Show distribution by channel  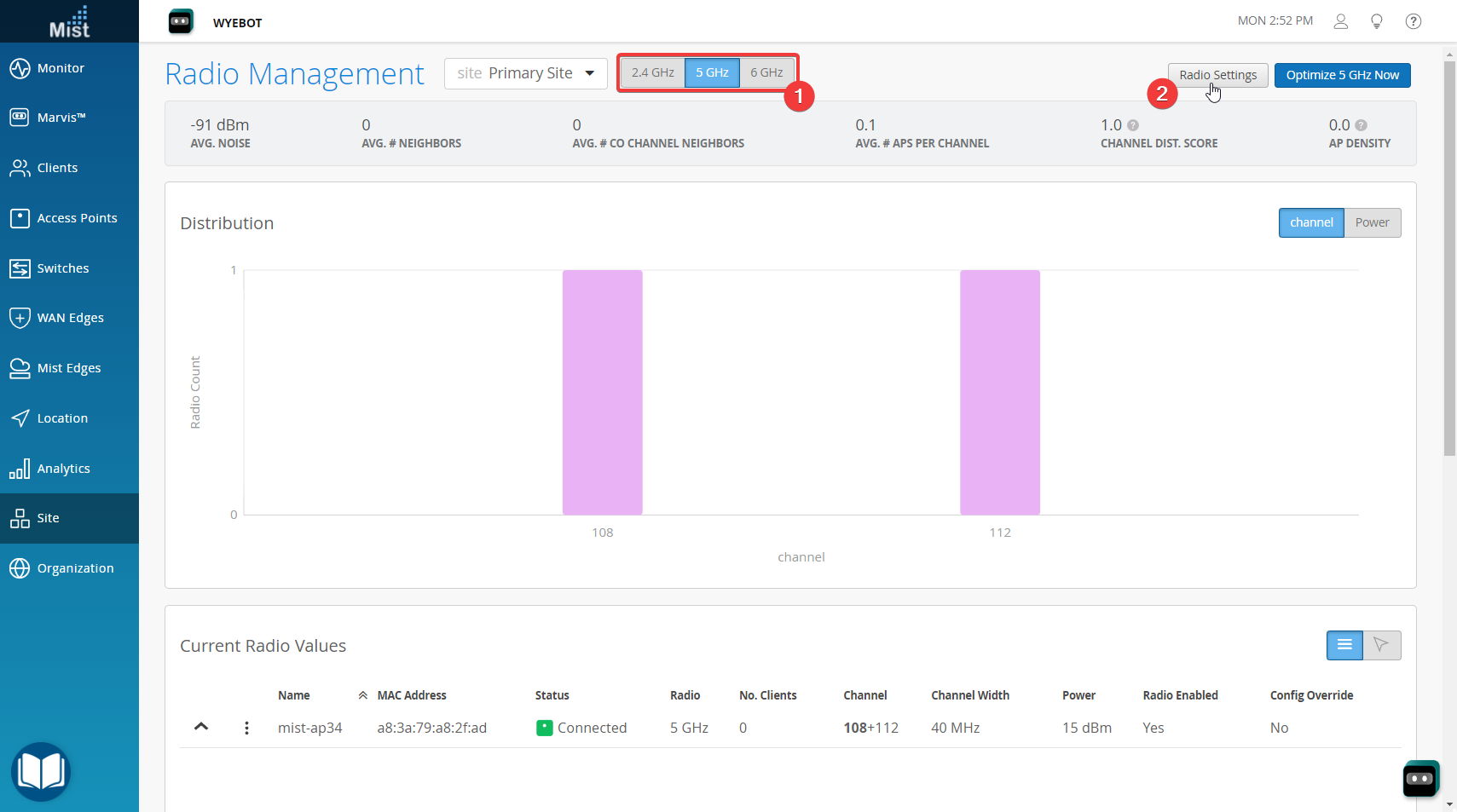click(1311, 222)
